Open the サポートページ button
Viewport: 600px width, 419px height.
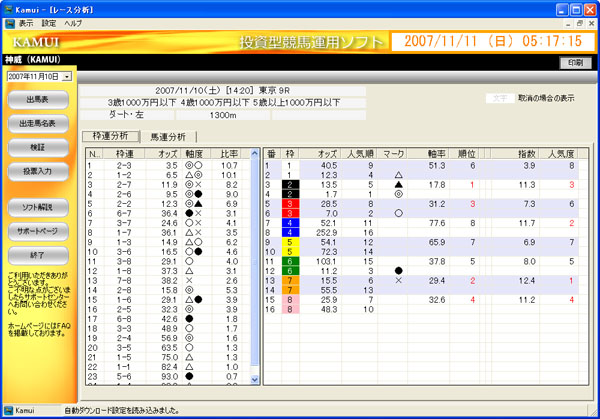click(39, 230)
